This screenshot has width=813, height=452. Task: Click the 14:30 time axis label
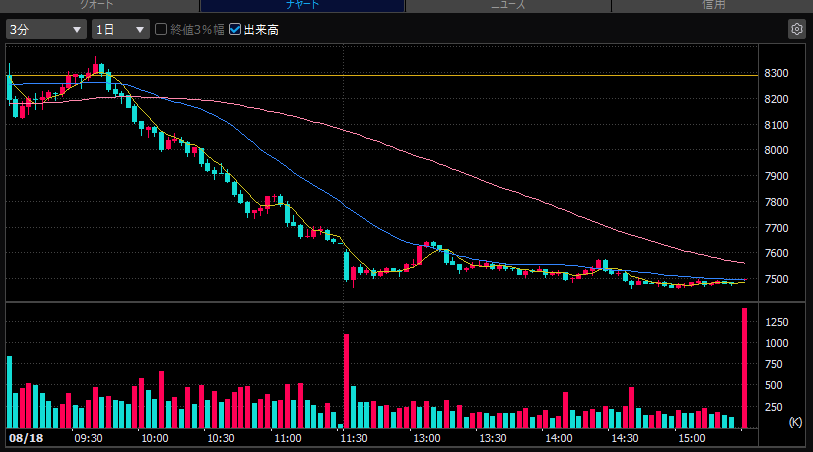(x=625, y=438)
